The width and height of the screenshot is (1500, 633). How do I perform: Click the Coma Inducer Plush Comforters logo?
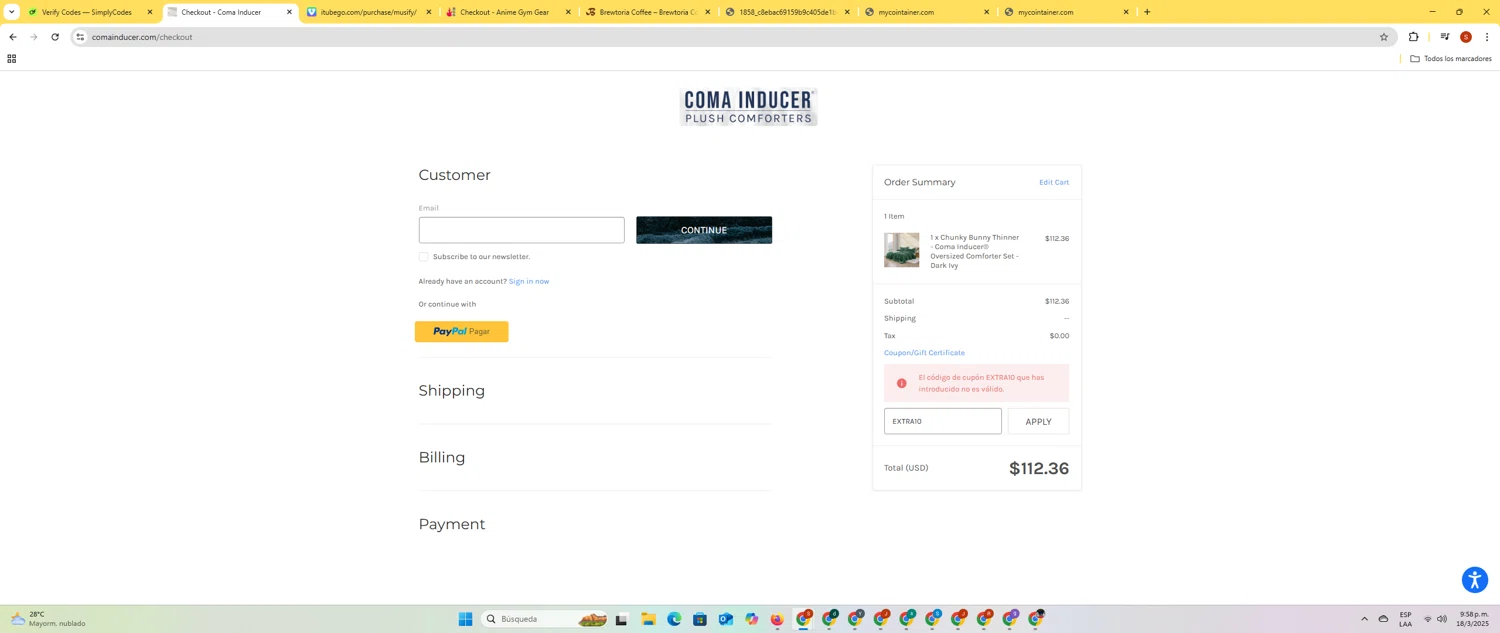click(748, 107)
